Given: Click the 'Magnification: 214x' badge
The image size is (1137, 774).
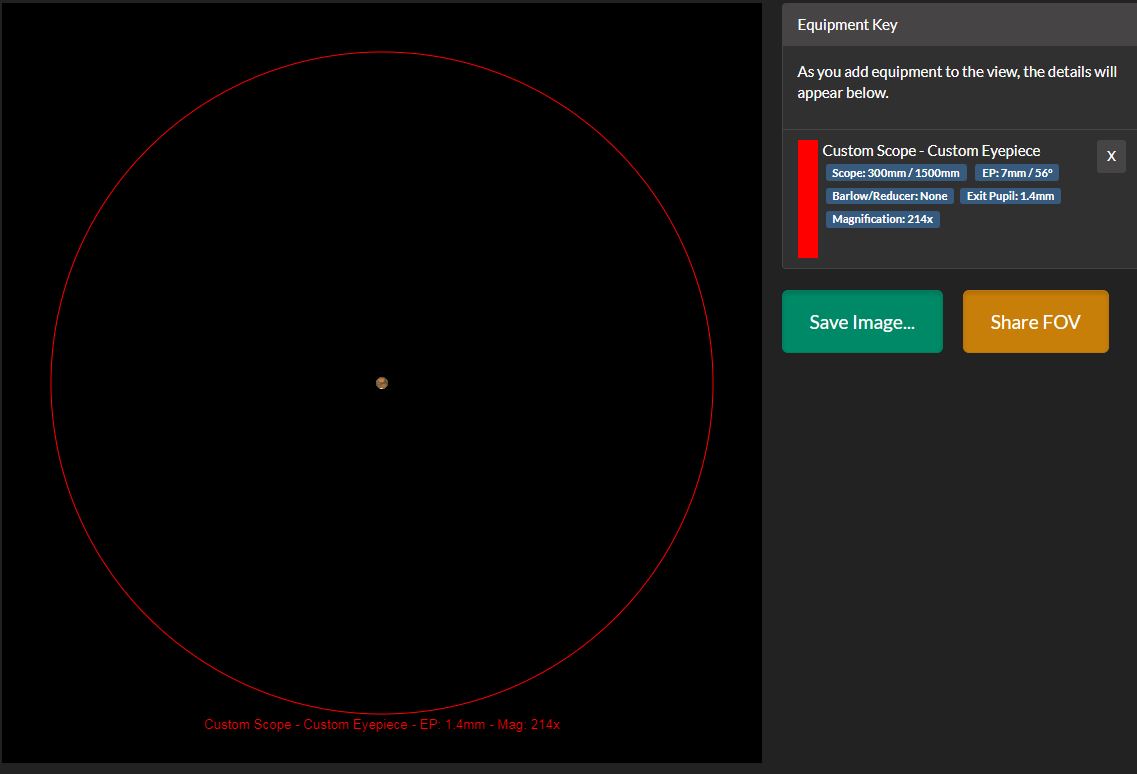Looking at the screenshot, I should 882,219.
